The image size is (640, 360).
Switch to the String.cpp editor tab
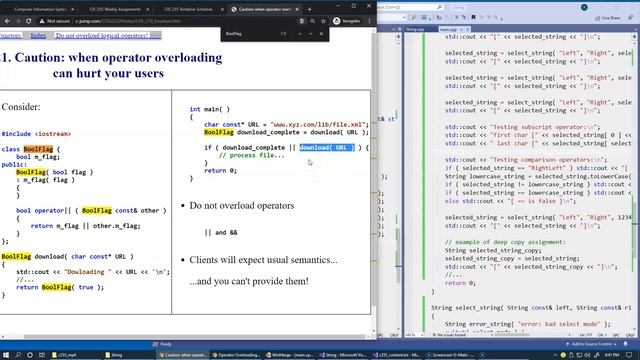tap(414, 29)
